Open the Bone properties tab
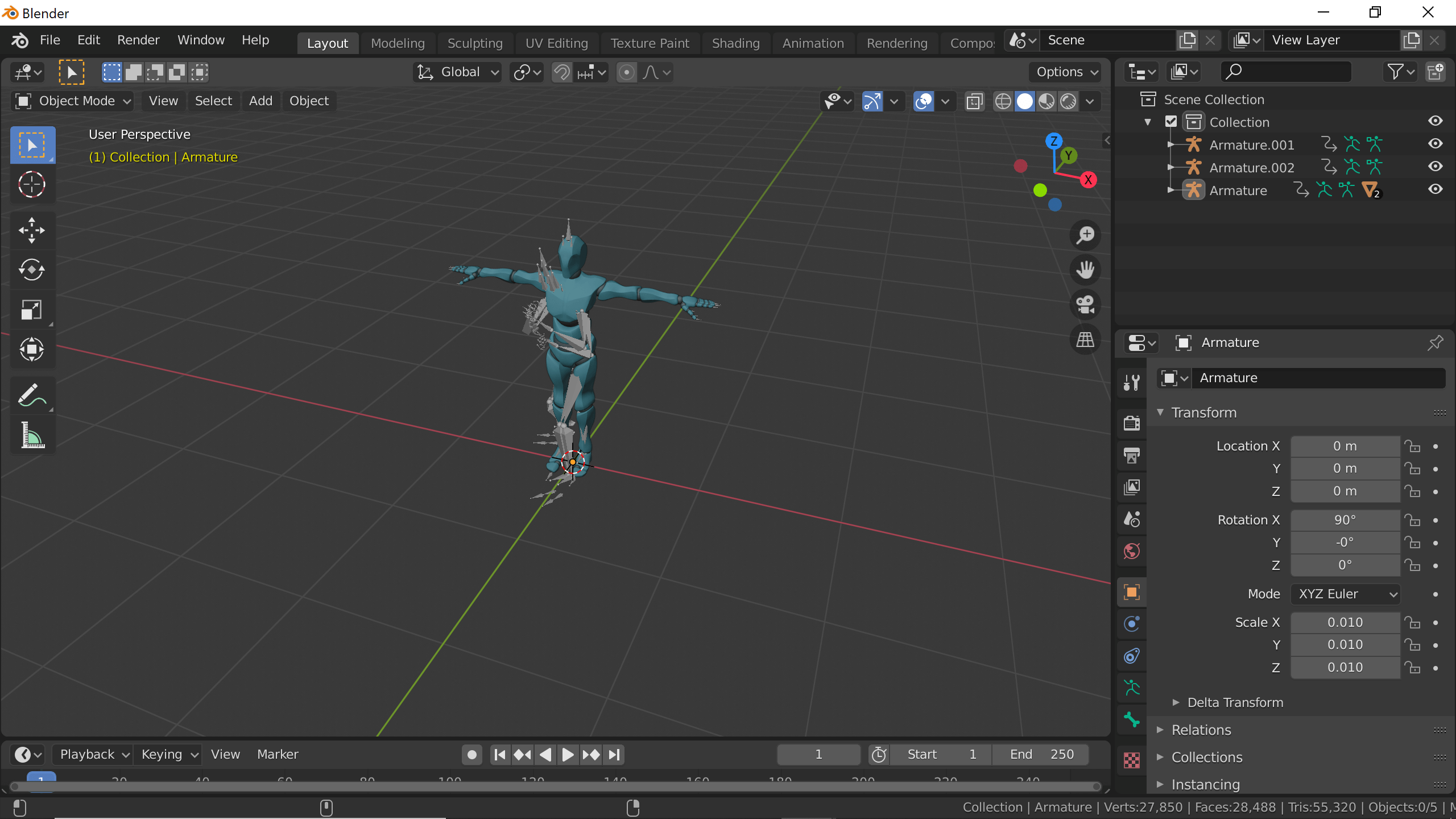This screenshot has width=1456, height=819. tap(1132, 719)
